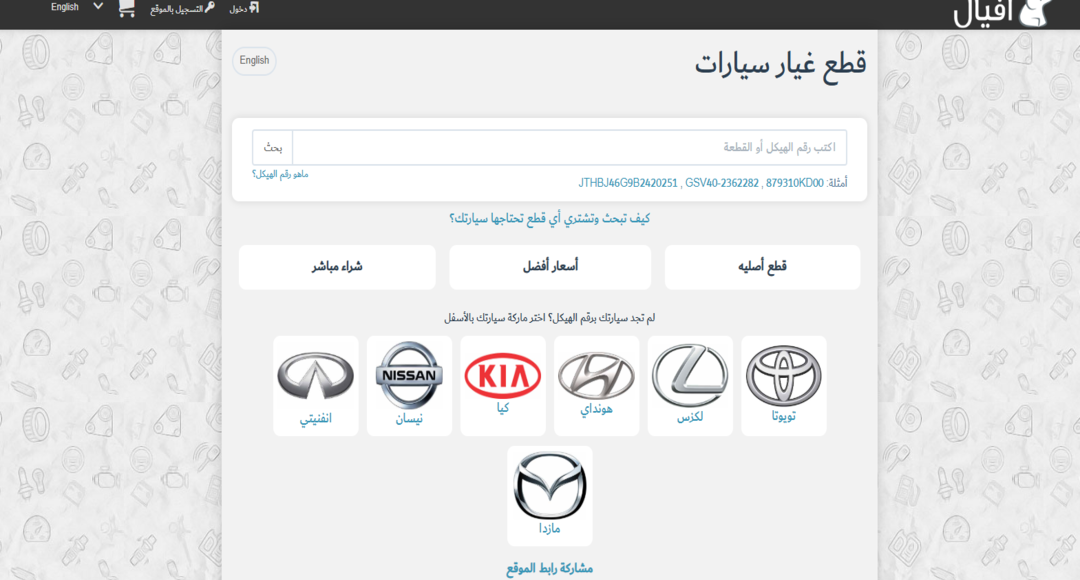
Task: Focus the chassis or part number field
Action: [x=570, y=147]
